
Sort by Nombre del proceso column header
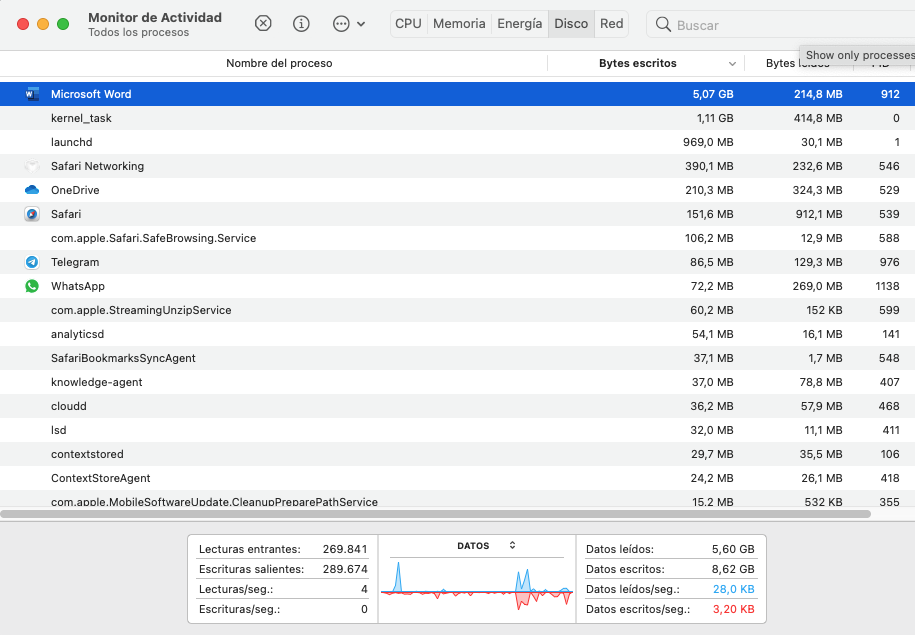(279, 63)
